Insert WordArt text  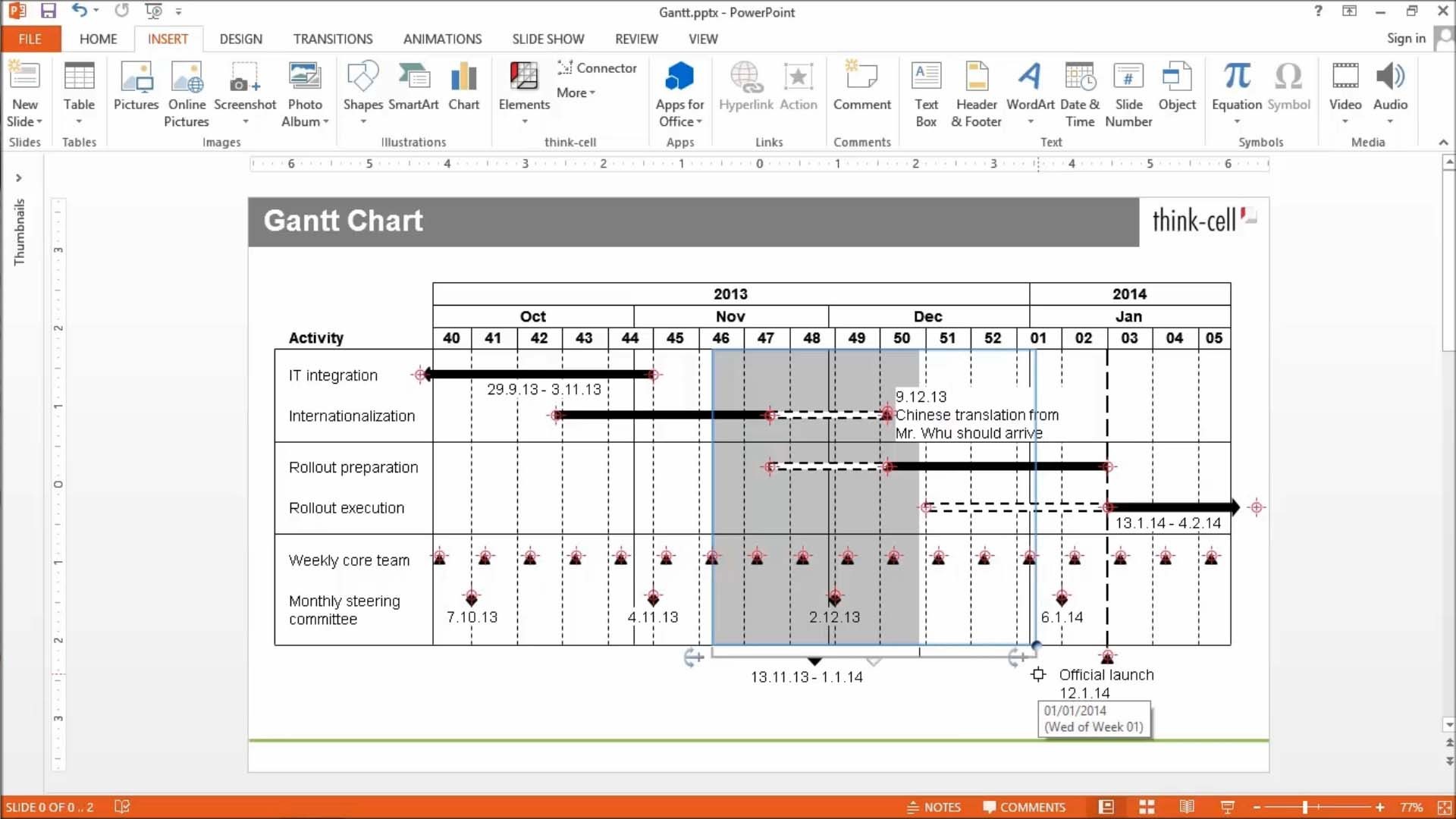tap(1030, 93)
